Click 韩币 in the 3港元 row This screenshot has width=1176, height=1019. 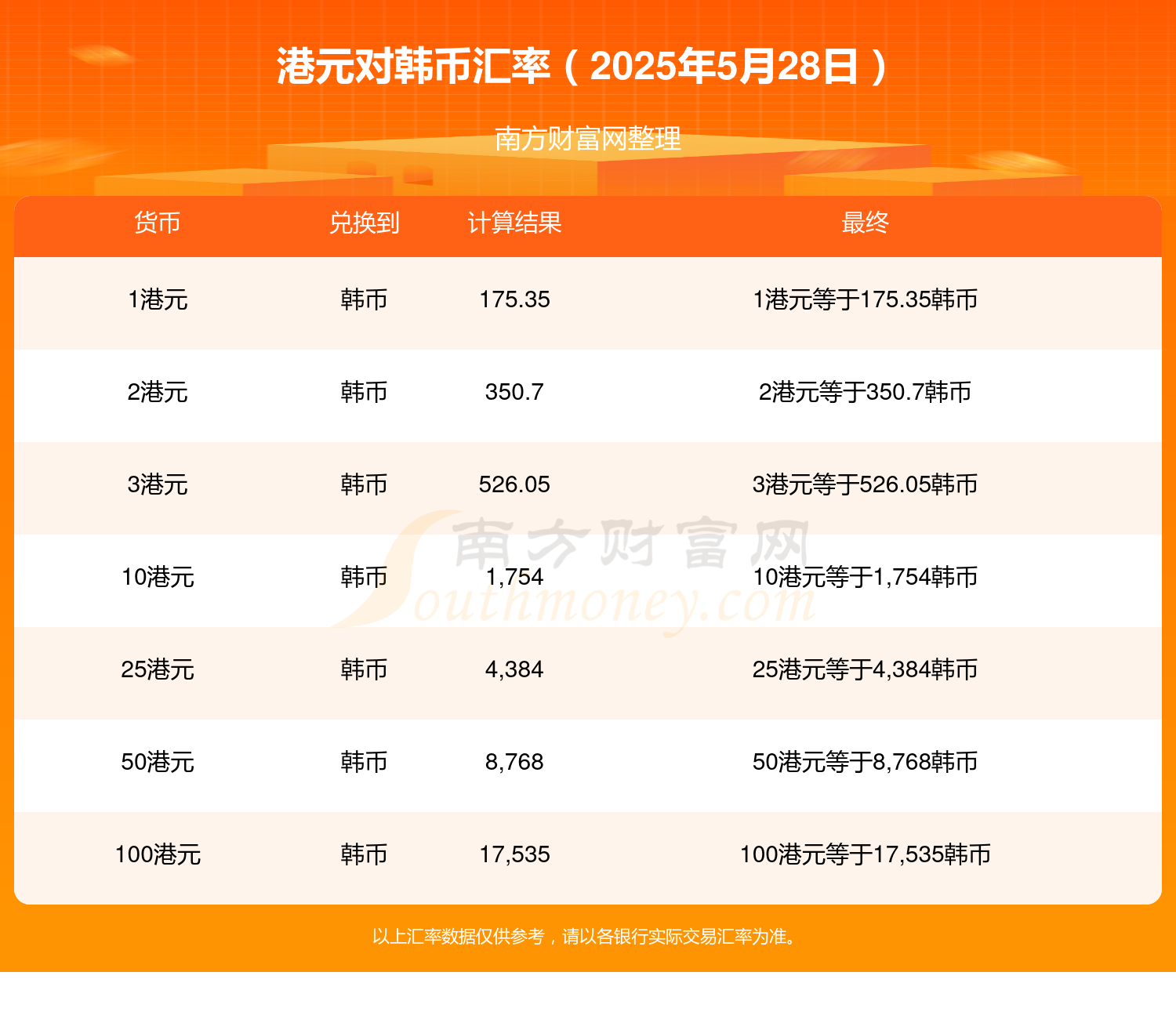(x=364, y=484)
